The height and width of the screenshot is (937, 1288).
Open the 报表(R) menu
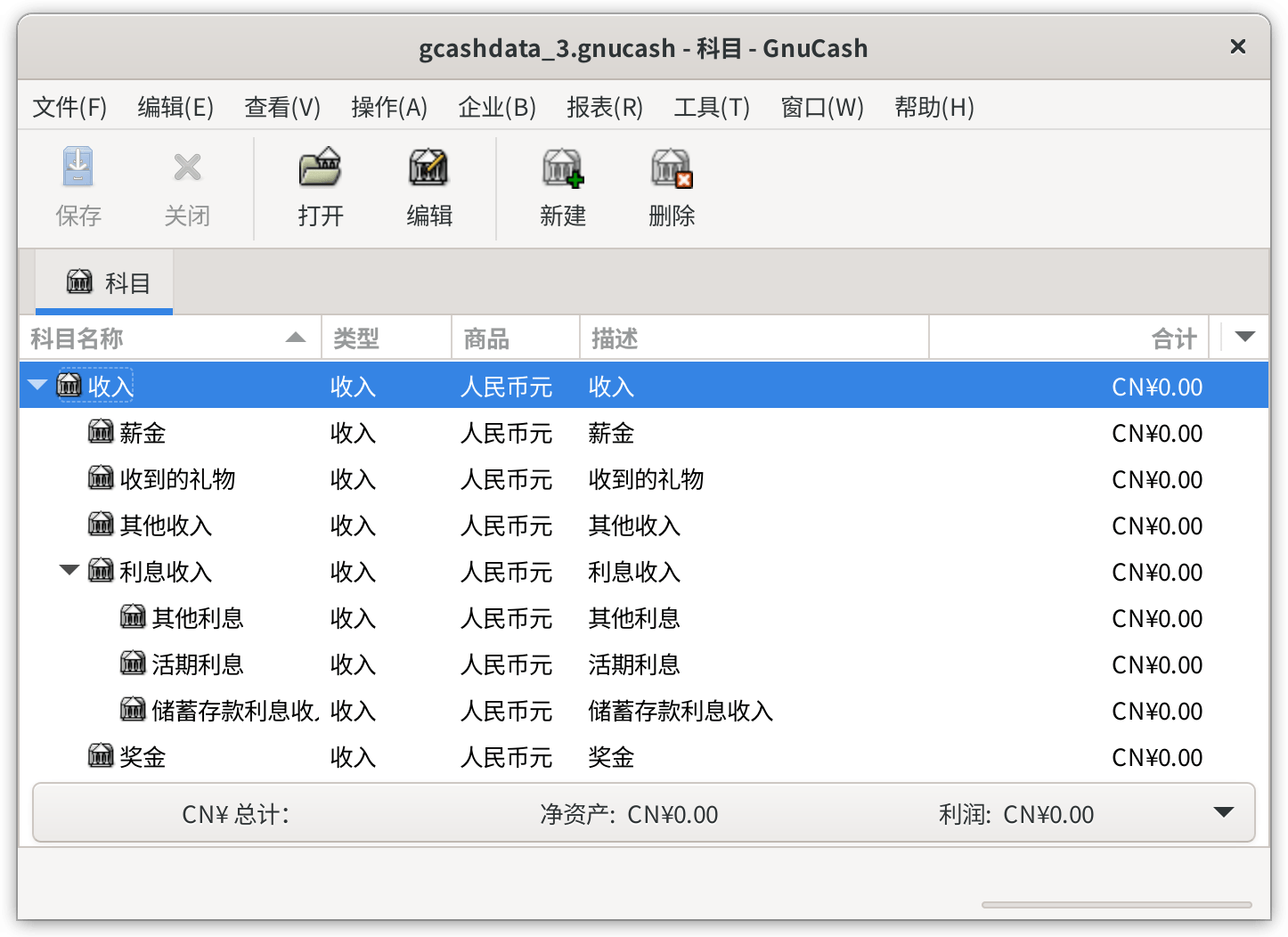coord(605,108)
